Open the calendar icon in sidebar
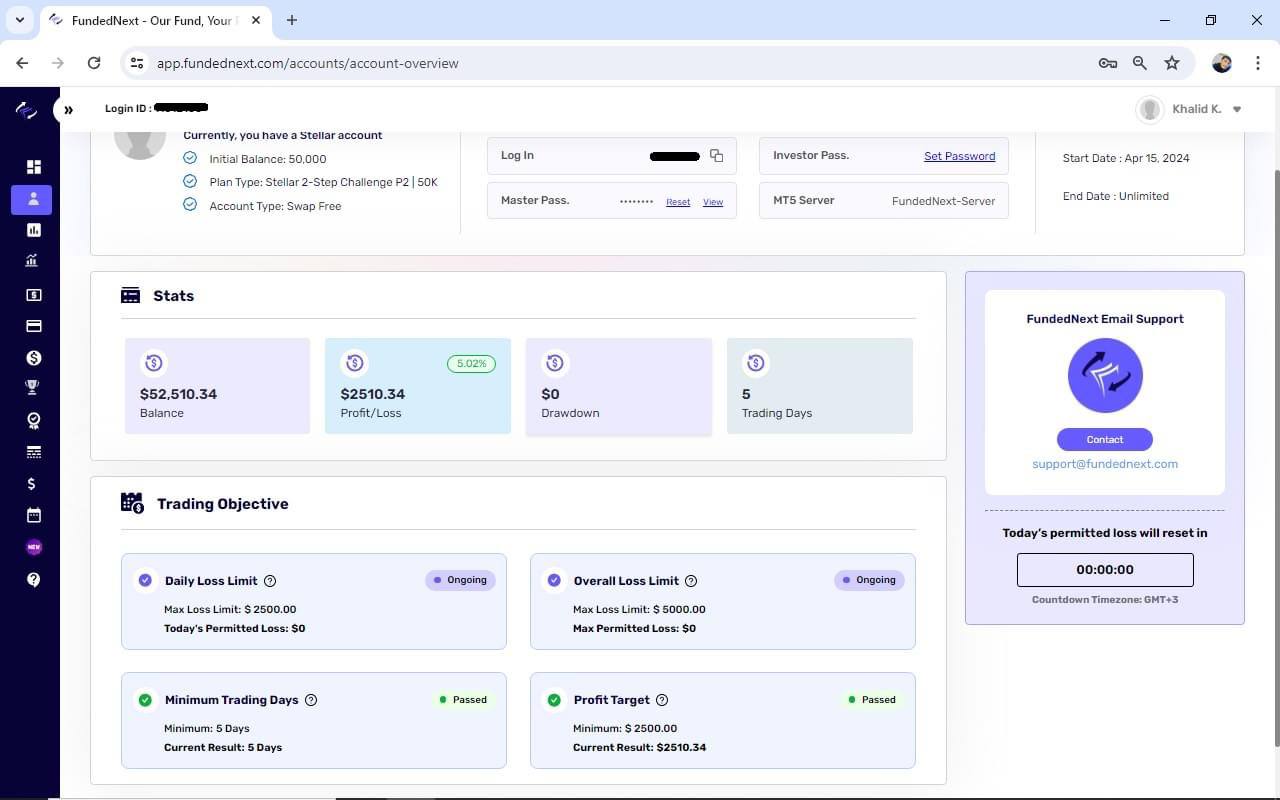 click(x=33, y=515)
